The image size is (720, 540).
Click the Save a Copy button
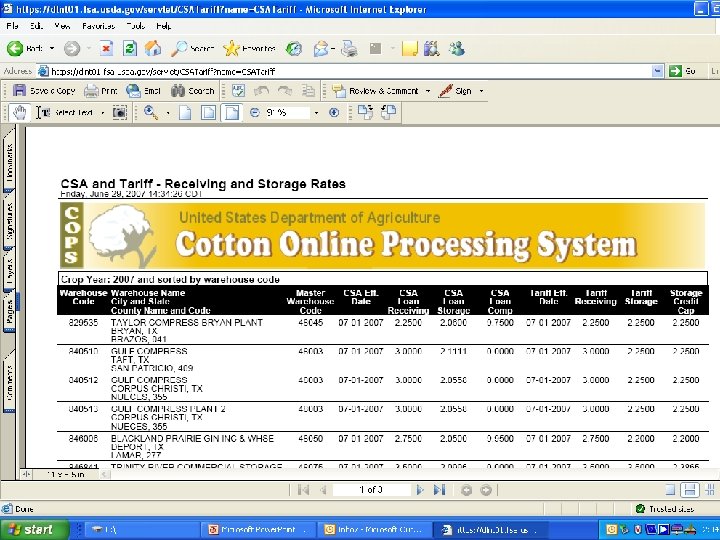pos(45,91)
